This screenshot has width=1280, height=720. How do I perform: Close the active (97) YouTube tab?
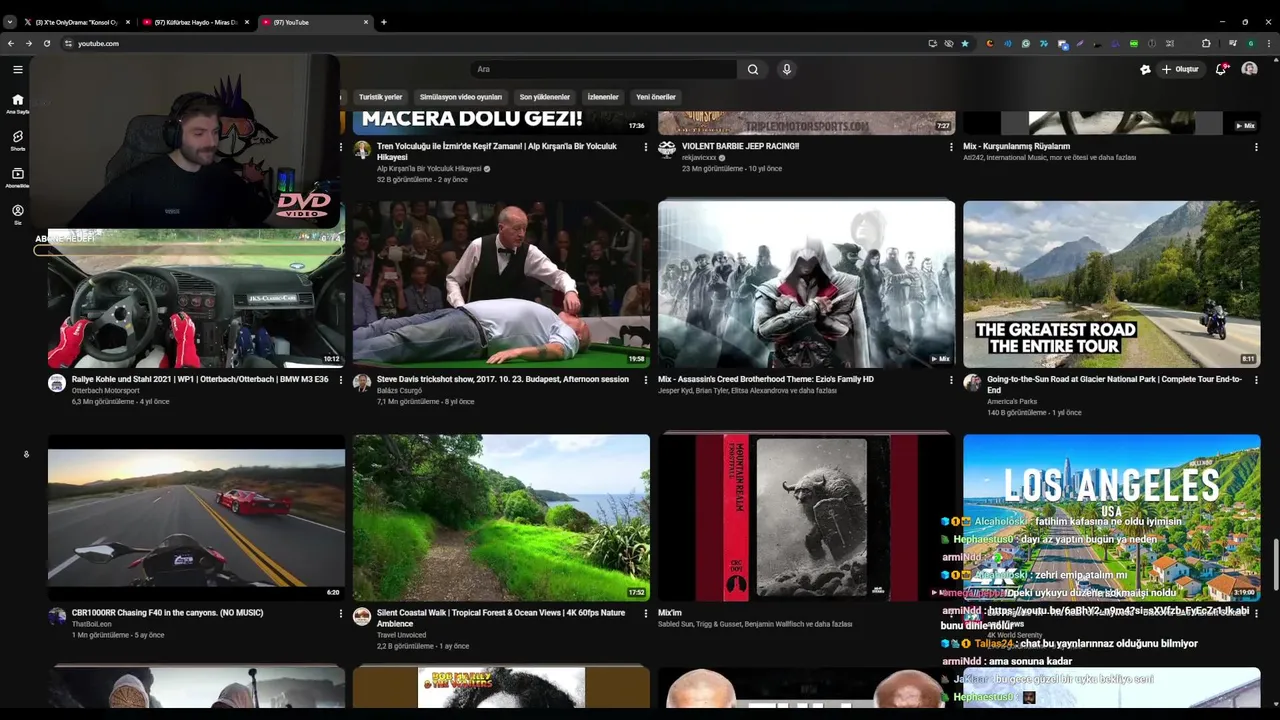coord(366,22)
